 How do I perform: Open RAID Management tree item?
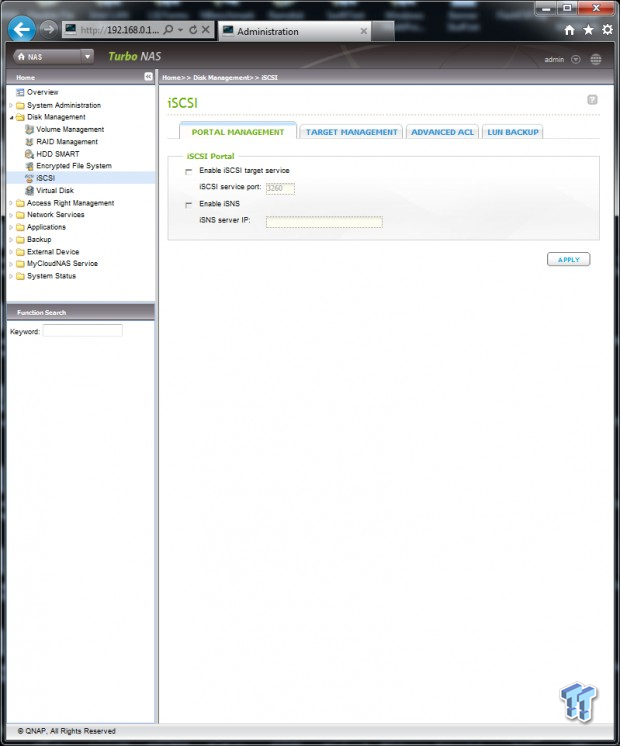point(67,142)
